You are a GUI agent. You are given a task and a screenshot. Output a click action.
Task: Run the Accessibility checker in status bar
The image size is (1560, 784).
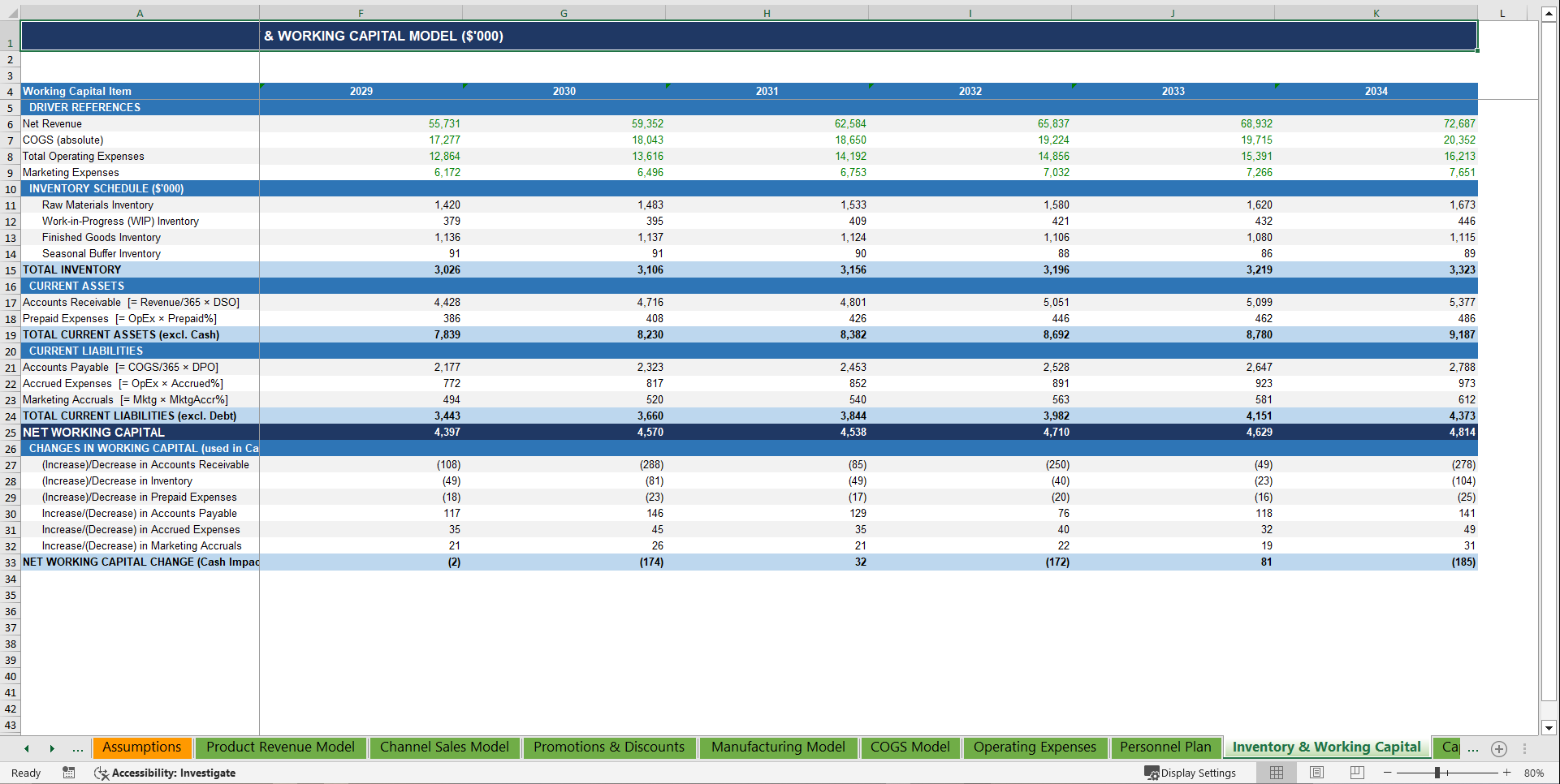coord(166,773)
